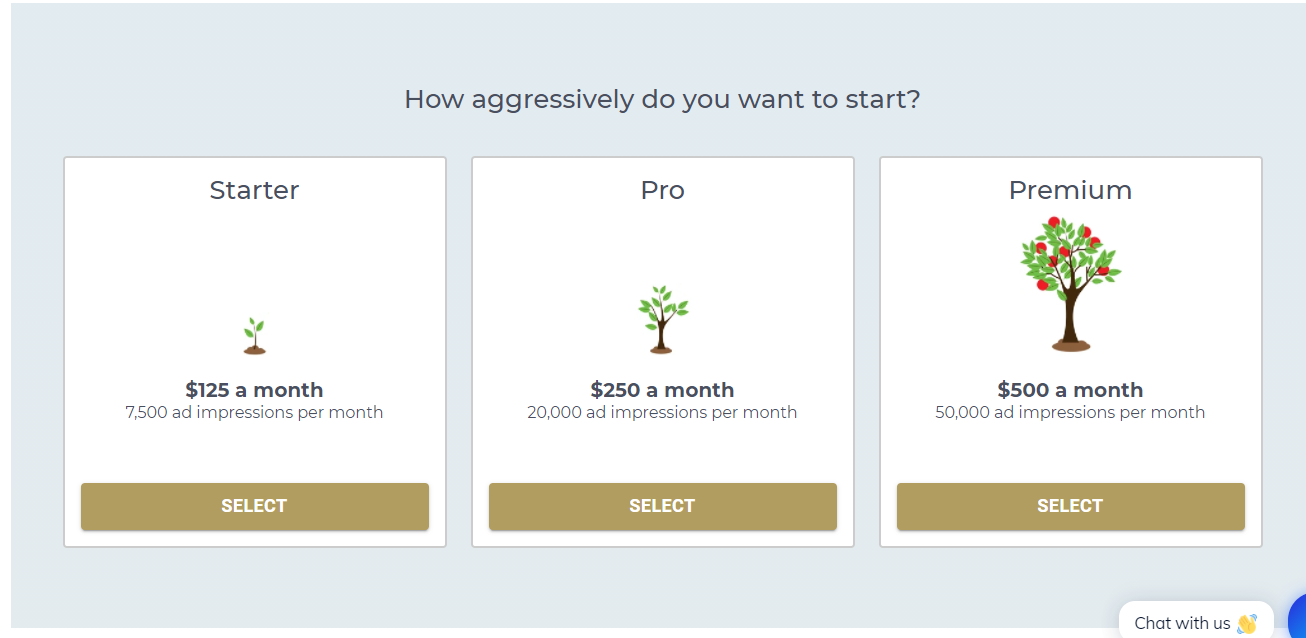Image resolution: width=1306 pixels, height=638 pixels.
Task: Click the Pro plan title
Action: (663, 190)
